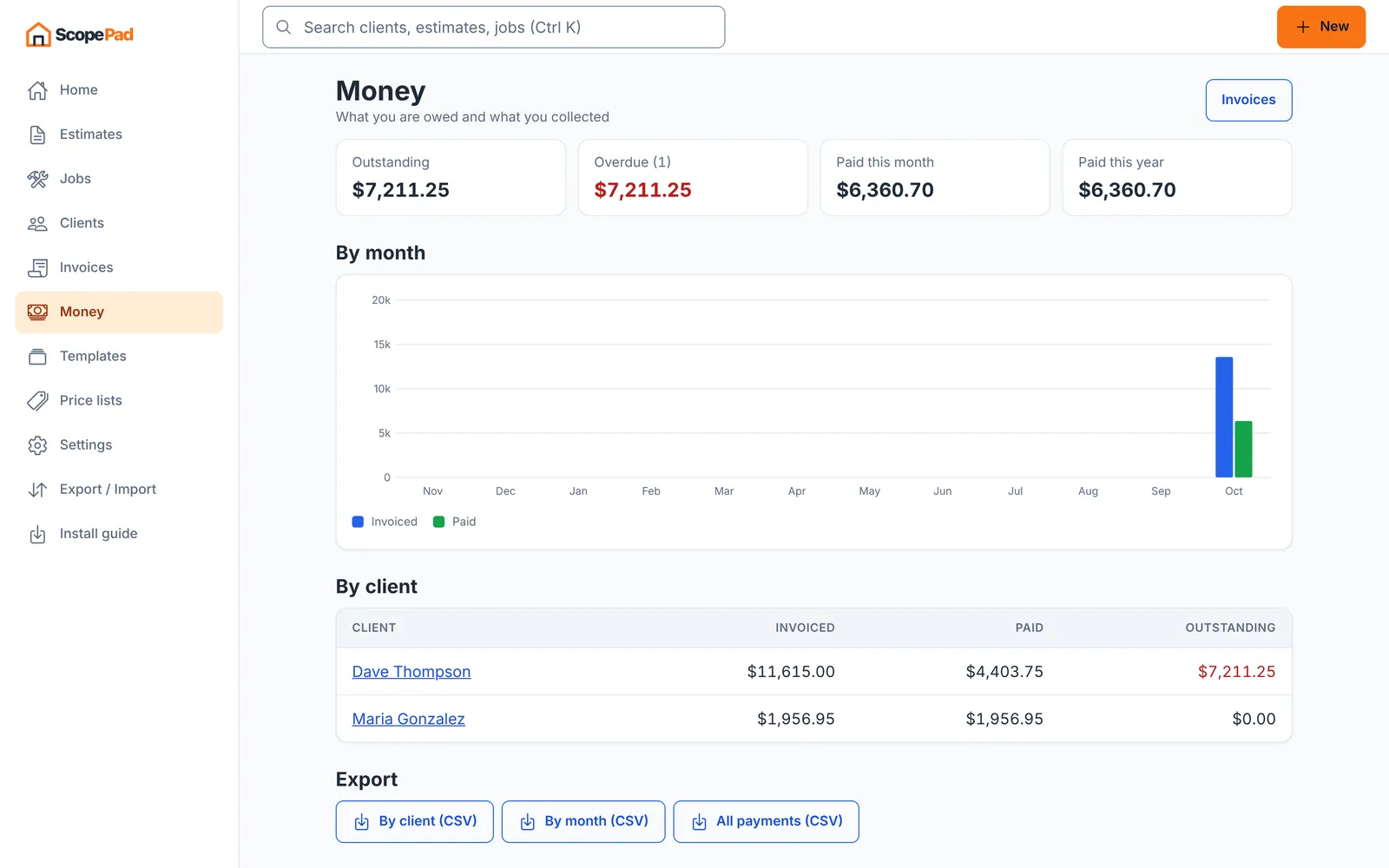This screenshot has width=1389, height=868.
Task: Open Settings from the sidebar
Action: pyautogui.click(x=119, y=444)
